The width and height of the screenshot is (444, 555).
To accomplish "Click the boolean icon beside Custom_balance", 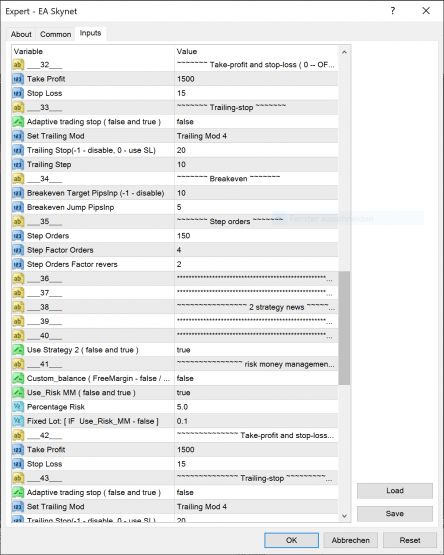I will tap(18, 378).
